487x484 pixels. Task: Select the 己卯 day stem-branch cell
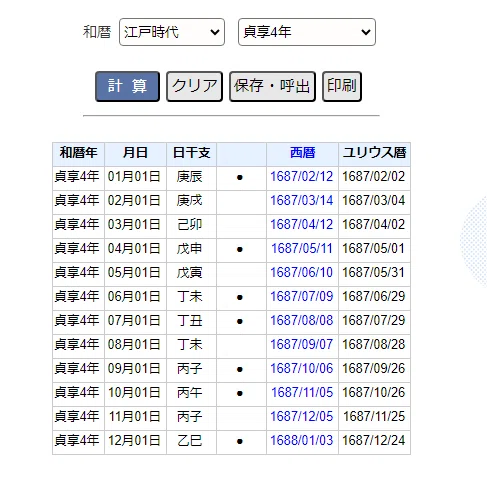coord(191,225)
